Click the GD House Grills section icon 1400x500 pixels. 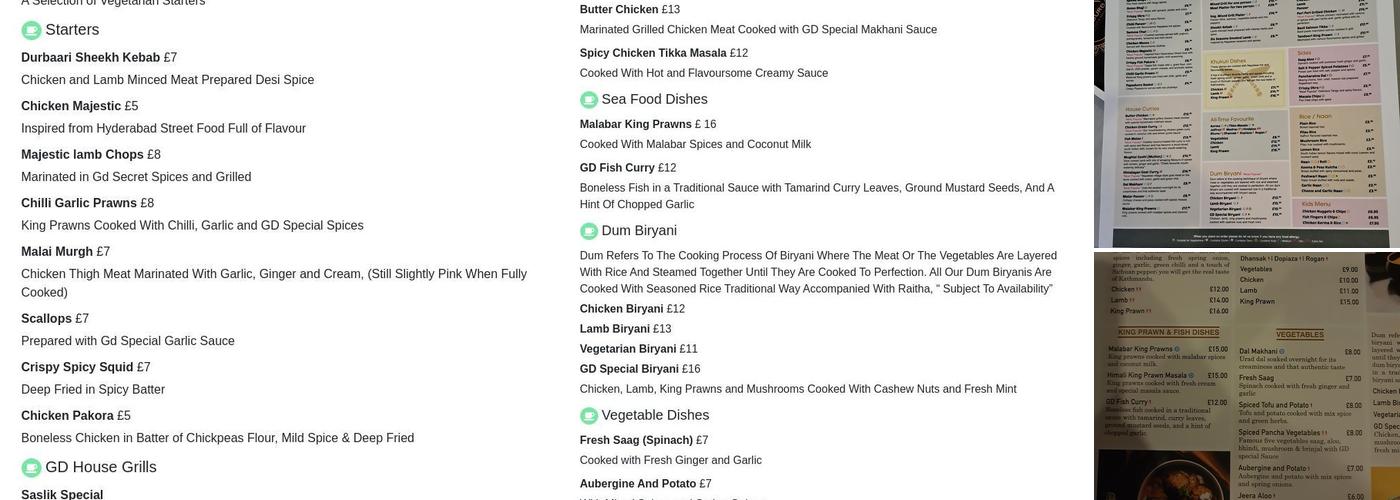[31, 468]
